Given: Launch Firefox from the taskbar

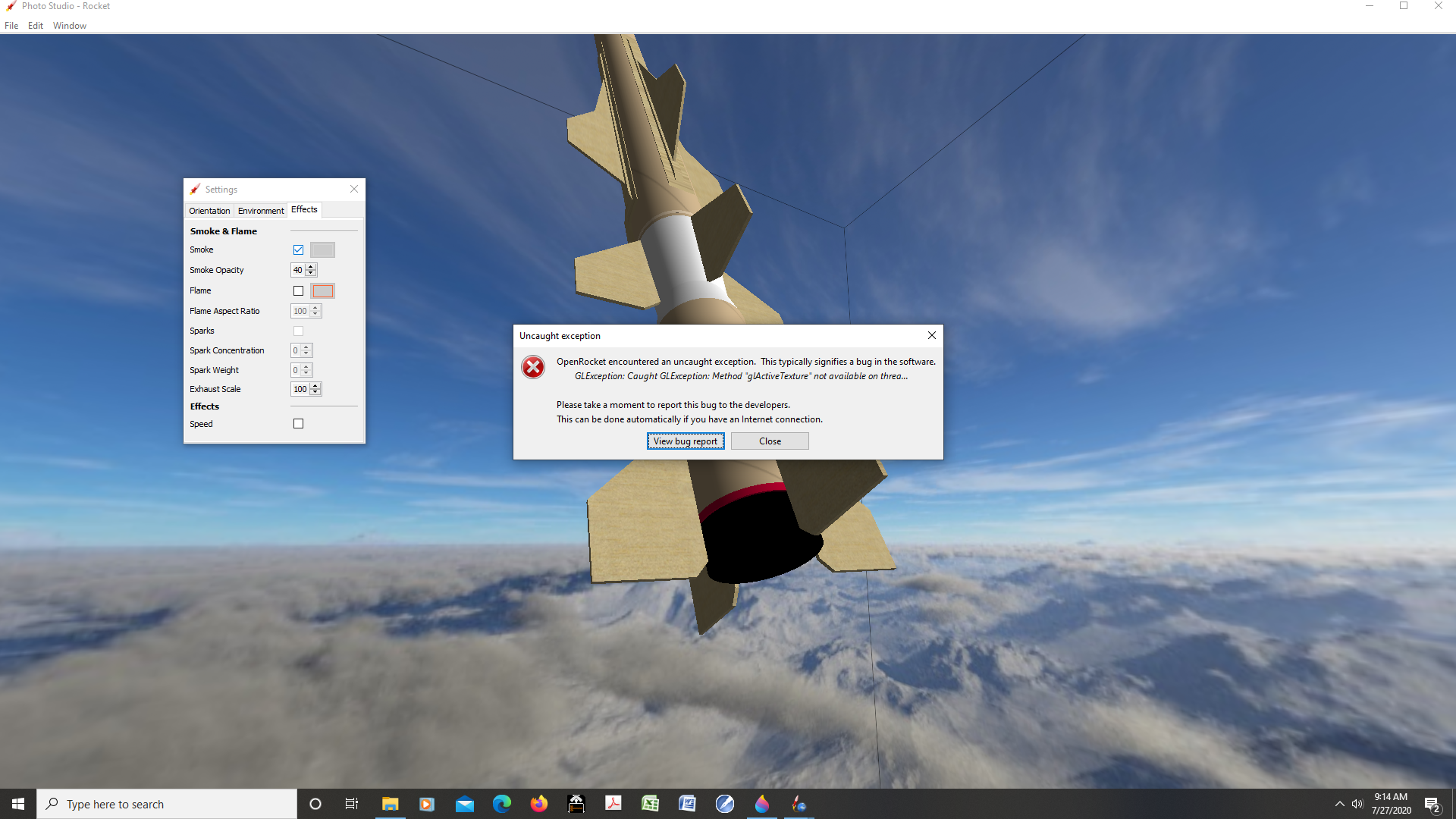Looking at the screenshot, I should [x=539, y=803].
